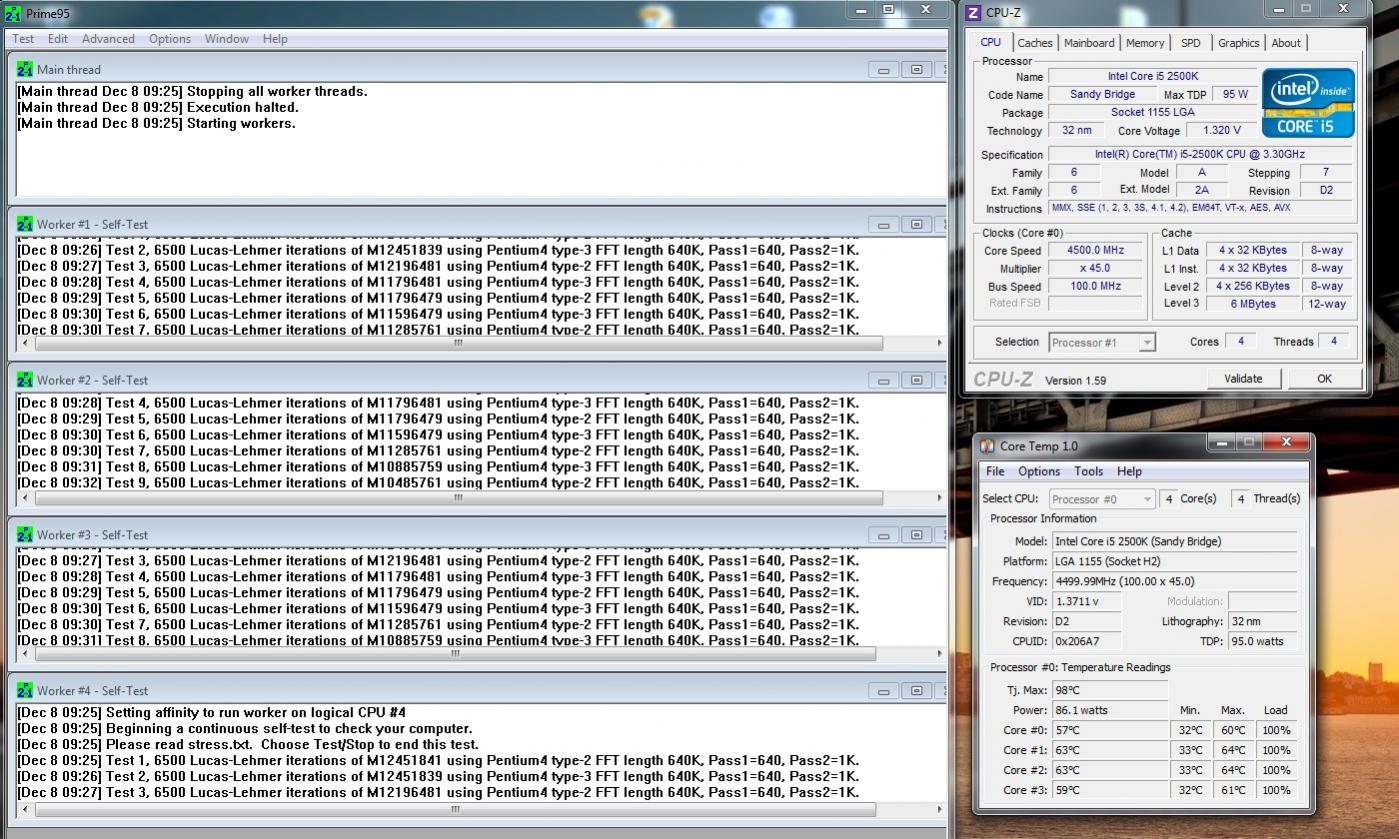Open the Edit menu in Prime95

[x=58, y=39]
